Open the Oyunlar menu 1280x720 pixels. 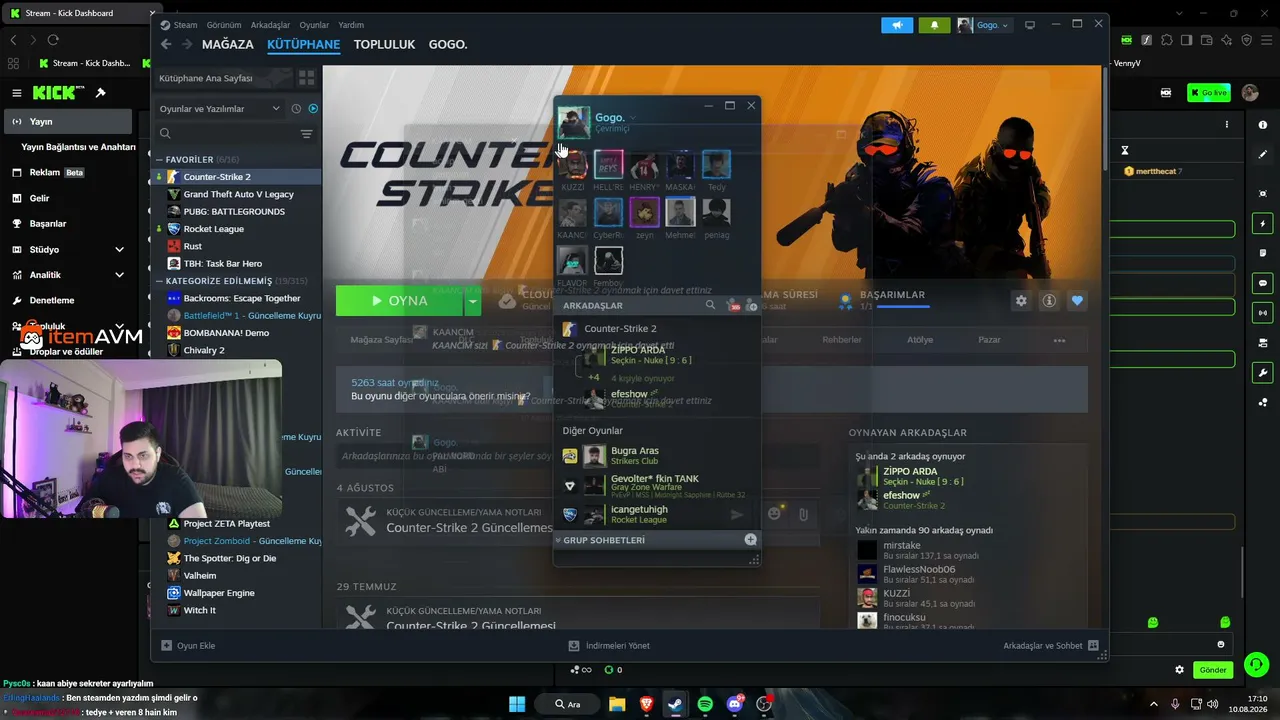(314, 25)
